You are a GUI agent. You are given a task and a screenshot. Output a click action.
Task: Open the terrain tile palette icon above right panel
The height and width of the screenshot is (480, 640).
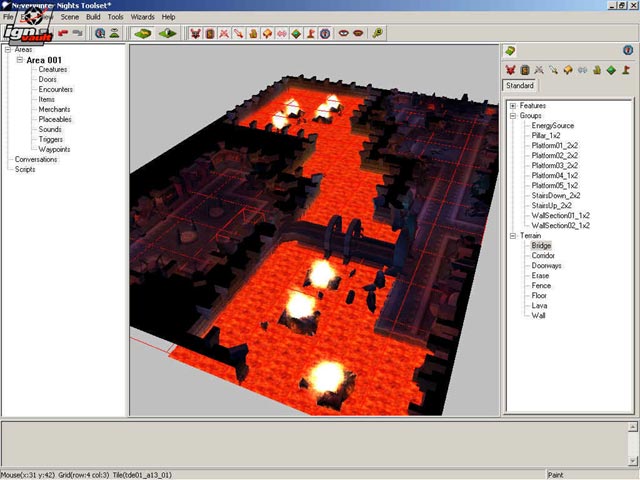point(510,50)
